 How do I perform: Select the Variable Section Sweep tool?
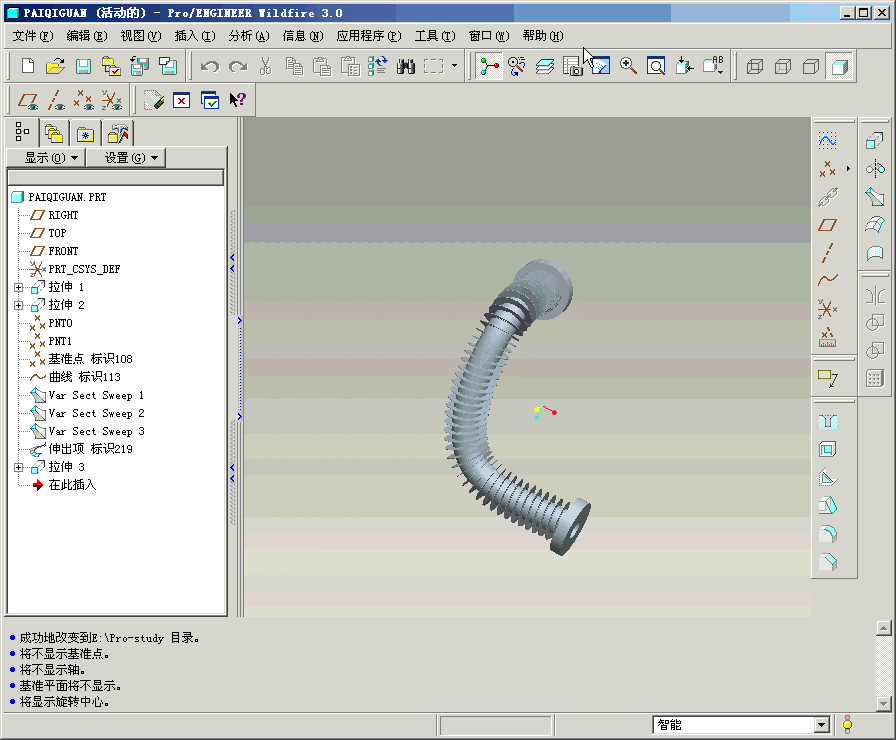click(x=874, y=197)
